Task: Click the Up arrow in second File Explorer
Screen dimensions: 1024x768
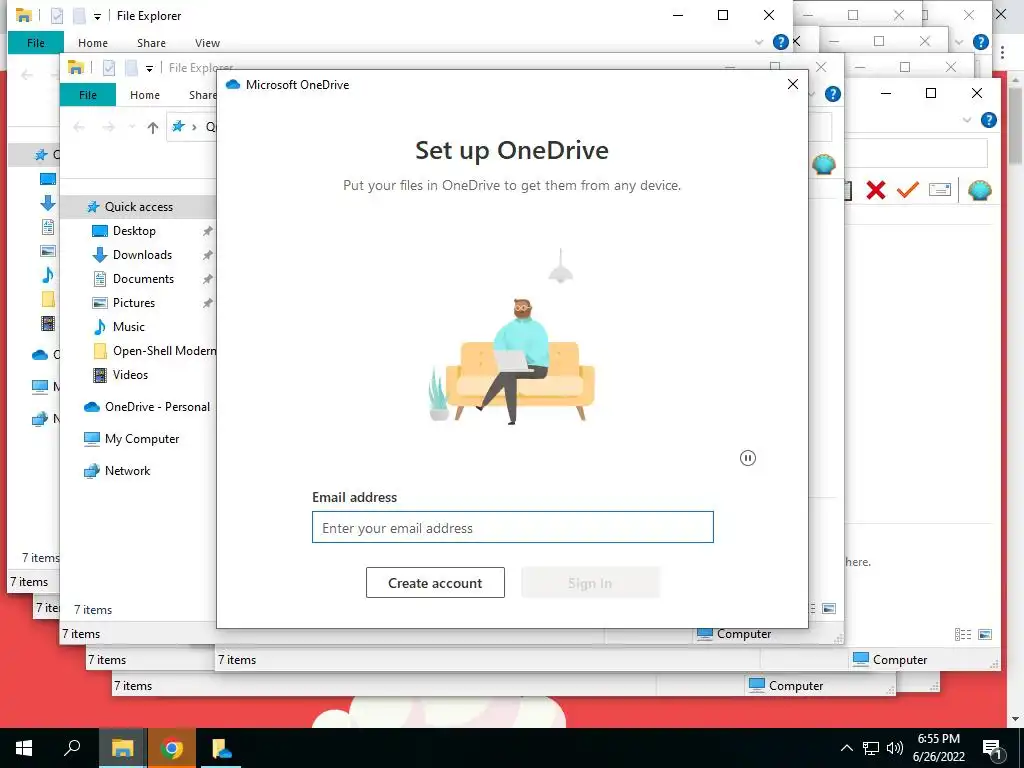Action: 152,127
